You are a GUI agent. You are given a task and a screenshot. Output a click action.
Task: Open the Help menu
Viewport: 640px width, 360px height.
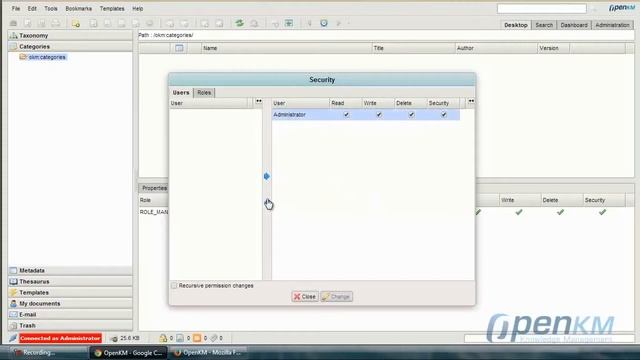tap(138, 9)
